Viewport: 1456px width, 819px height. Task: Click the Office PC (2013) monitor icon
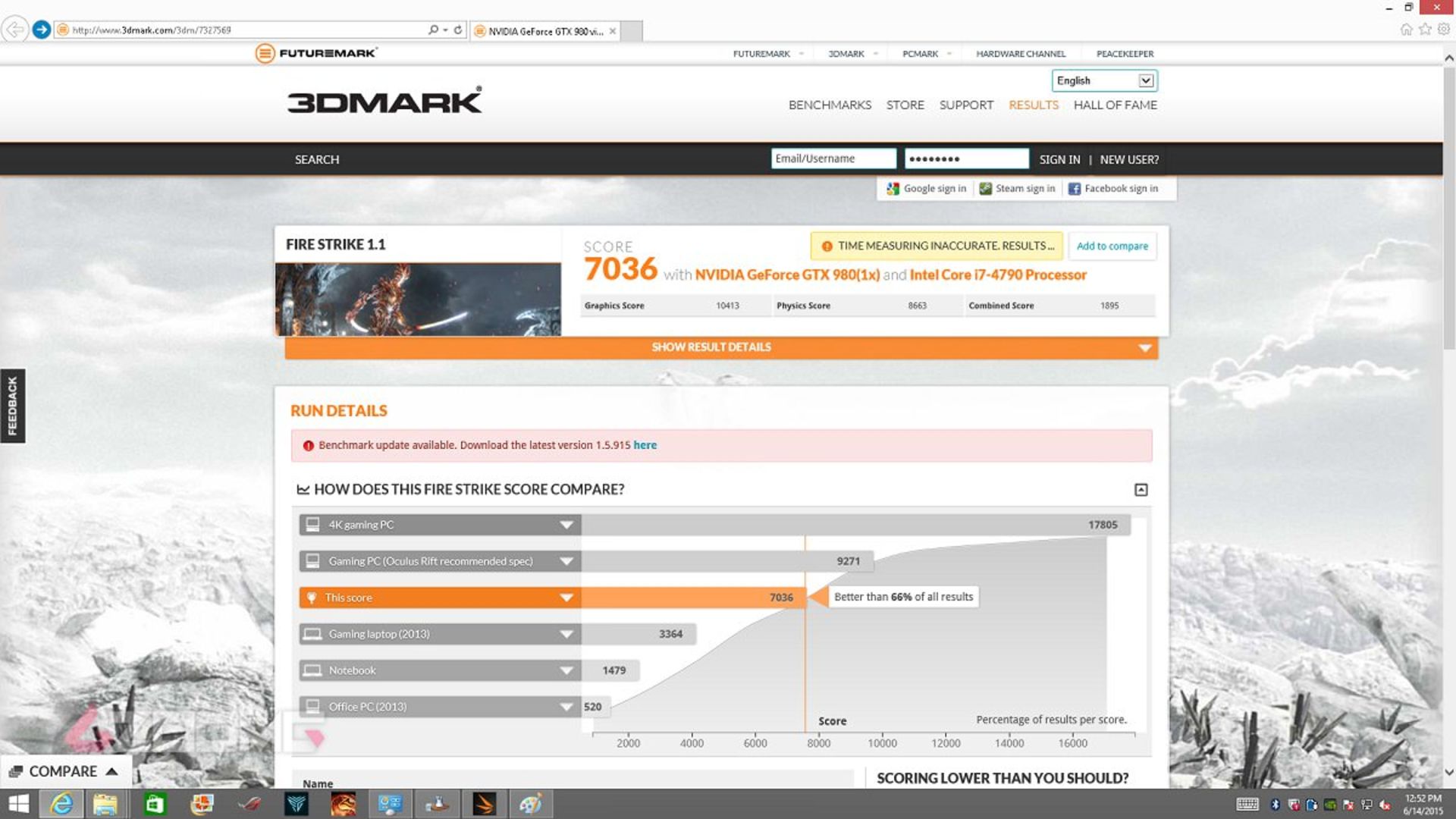(312, 706)
